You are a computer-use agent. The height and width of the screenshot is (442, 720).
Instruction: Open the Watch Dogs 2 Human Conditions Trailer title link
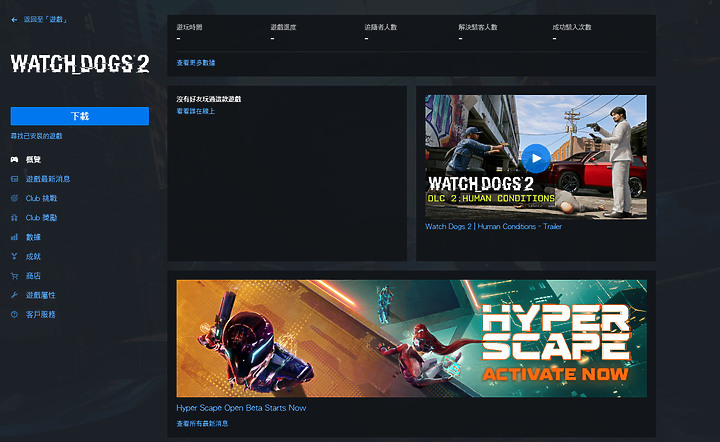coord(493,226)
